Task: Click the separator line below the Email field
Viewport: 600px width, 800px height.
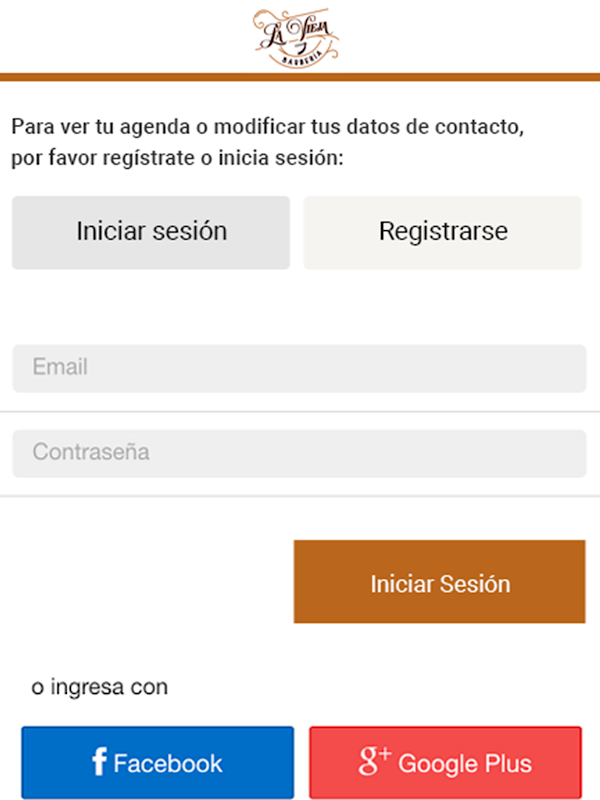Action: [x=300, y=411]
